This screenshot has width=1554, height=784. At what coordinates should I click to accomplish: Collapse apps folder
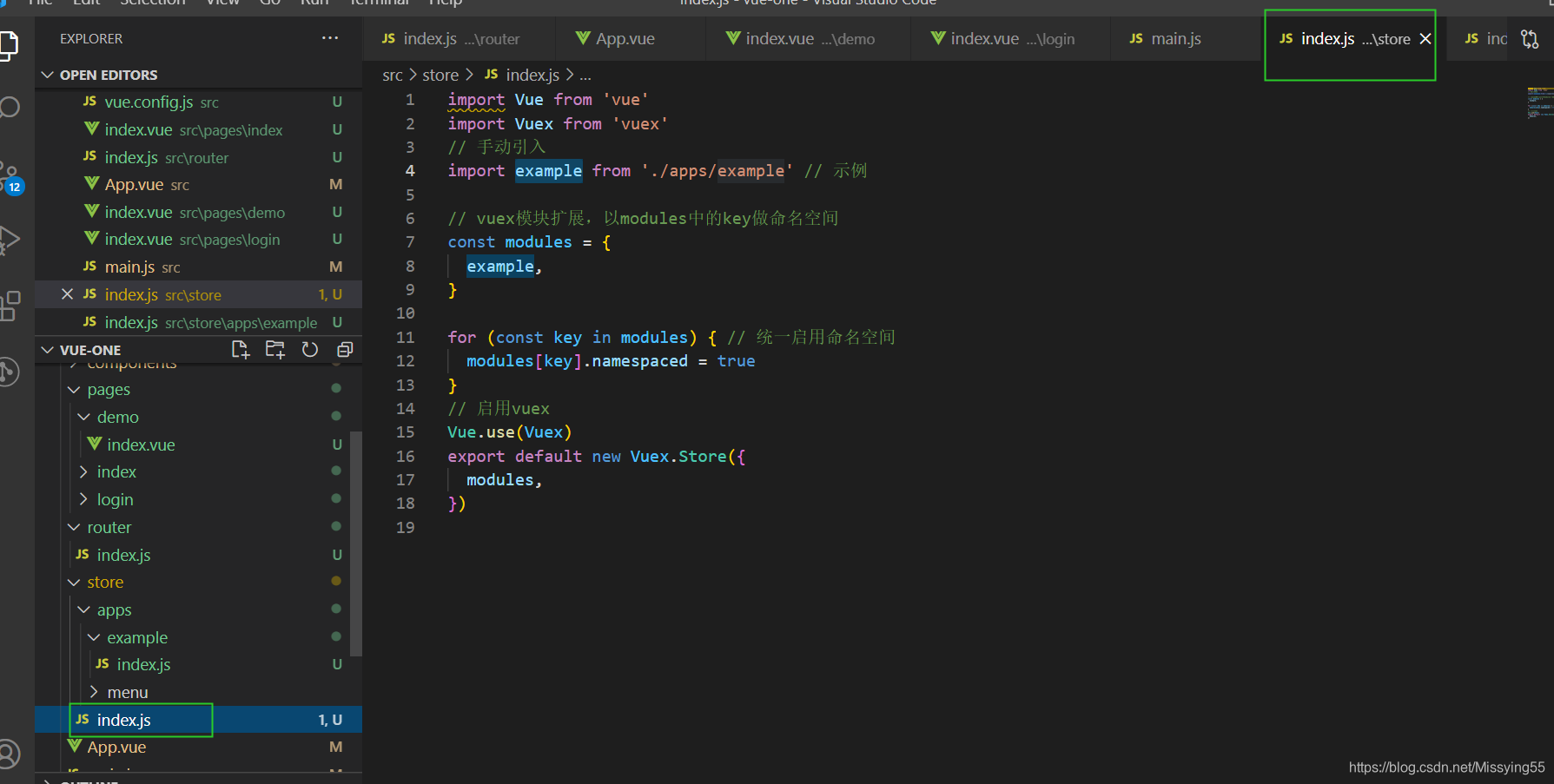pyautogui.click(x=84, y=610)
